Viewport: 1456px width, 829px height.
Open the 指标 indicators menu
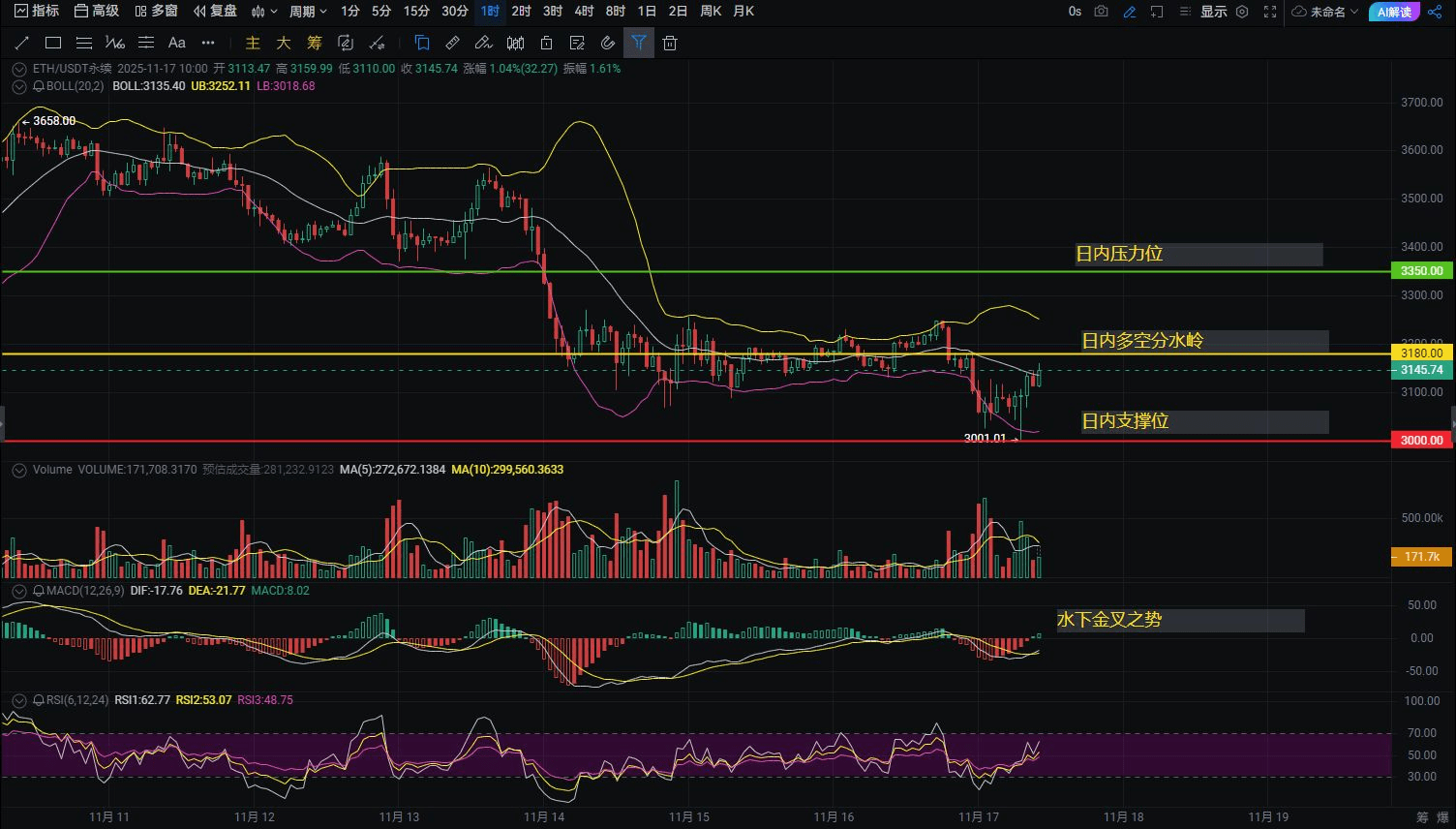tap(37, 12)
